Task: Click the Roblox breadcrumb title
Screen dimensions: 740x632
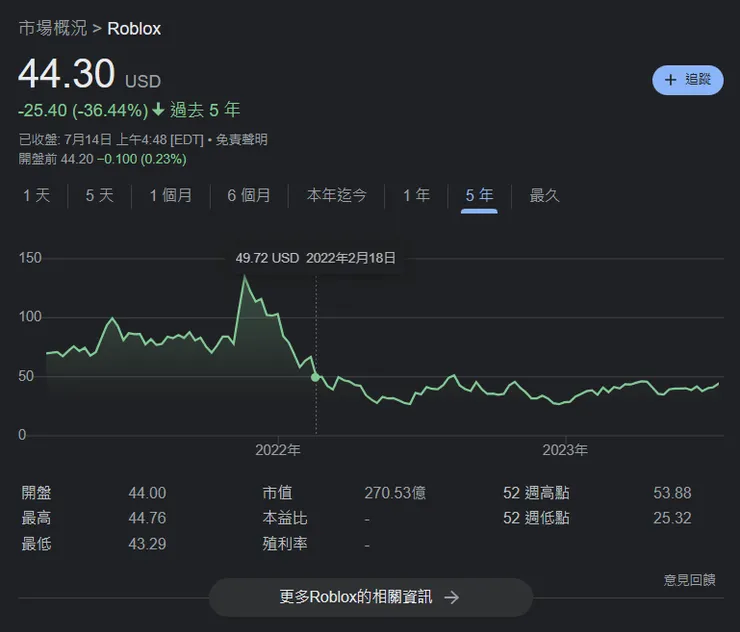Action: 134,29
